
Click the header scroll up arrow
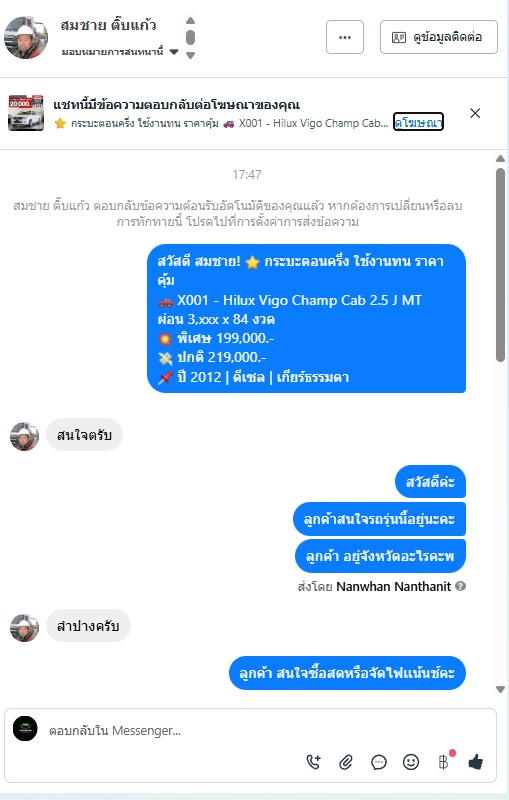(x=190, y=21)
